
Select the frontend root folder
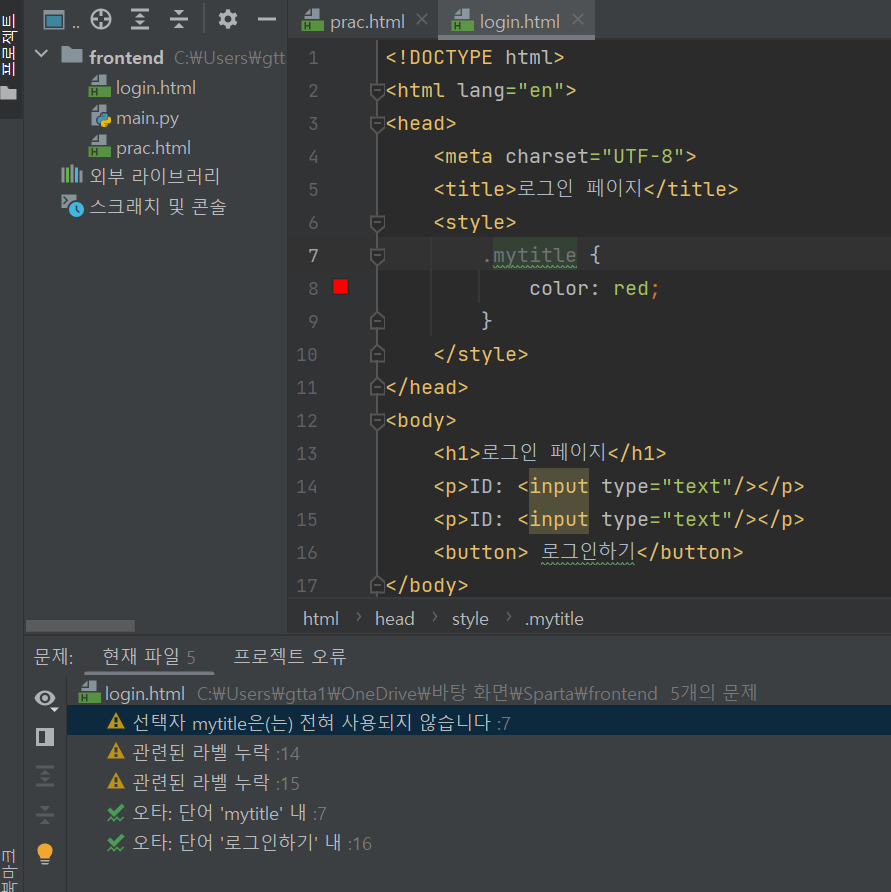[x=126, y=57]
